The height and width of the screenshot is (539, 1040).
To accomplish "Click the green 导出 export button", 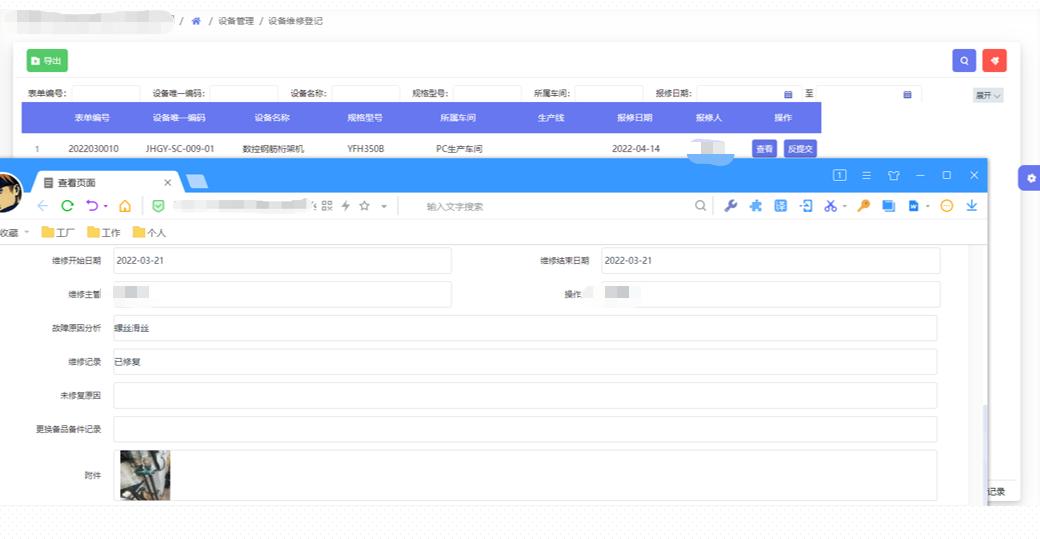I will tap(47, 60).
